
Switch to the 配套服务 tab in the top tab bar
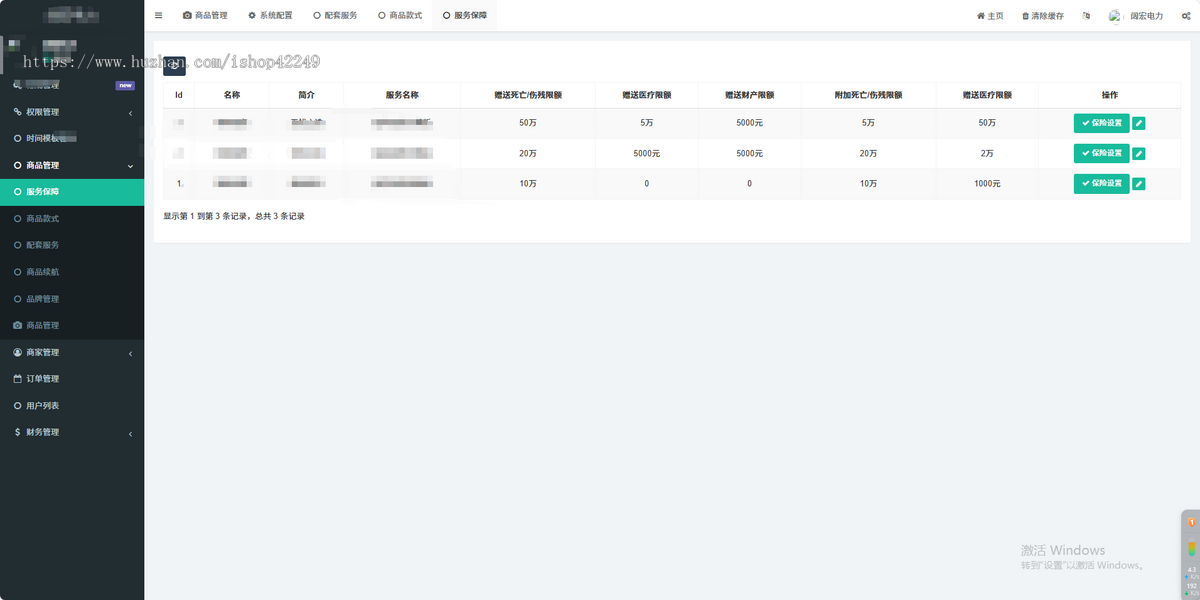pos(335,15)
